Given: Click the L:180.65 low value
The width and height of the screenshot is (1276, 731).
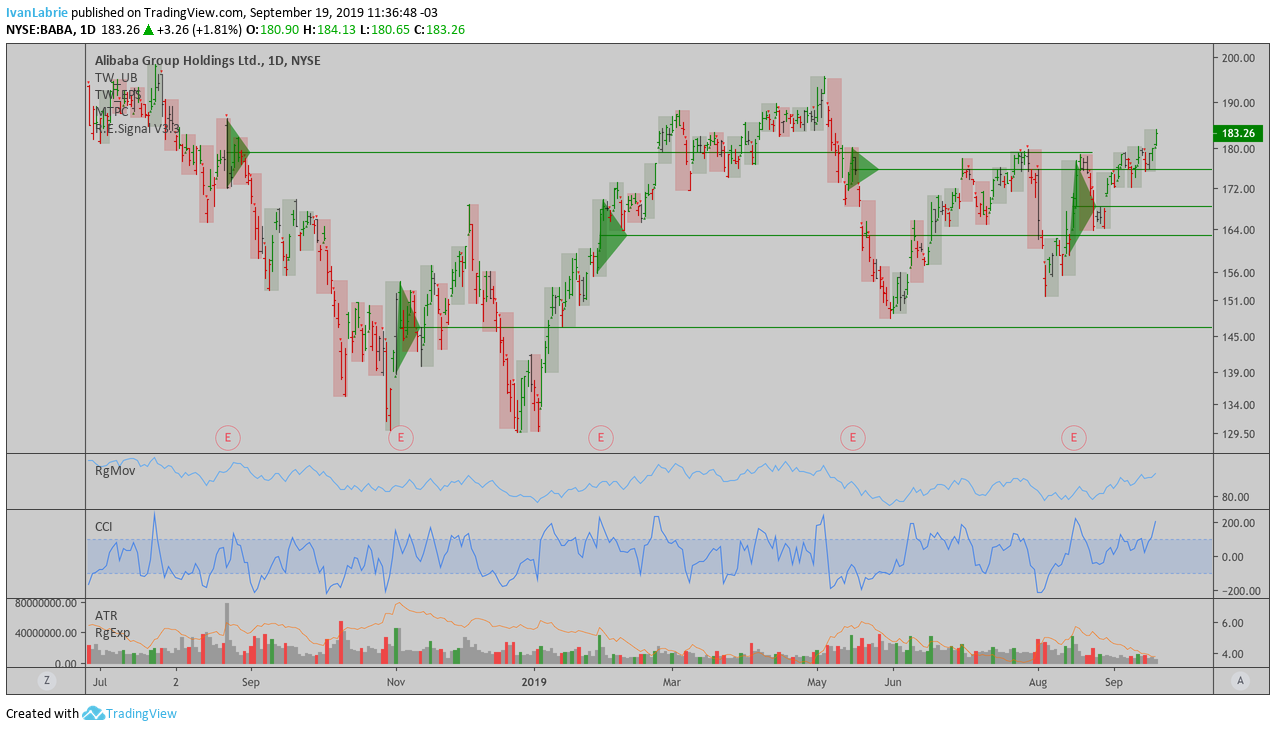Looking at the screenshot, I should (x=387, y=30).
